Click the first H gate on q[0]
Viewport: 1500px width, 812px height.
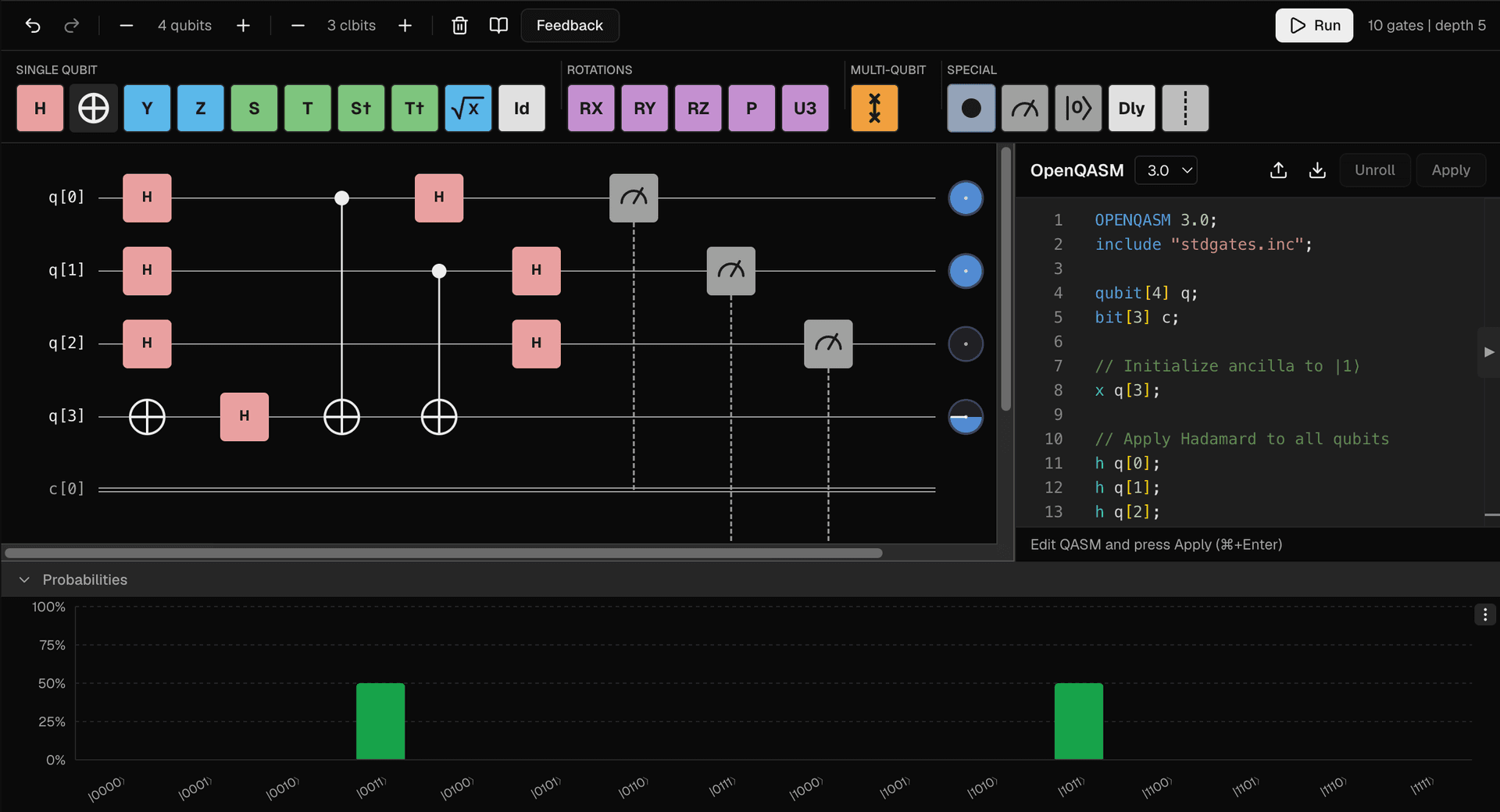pos(147,198)
